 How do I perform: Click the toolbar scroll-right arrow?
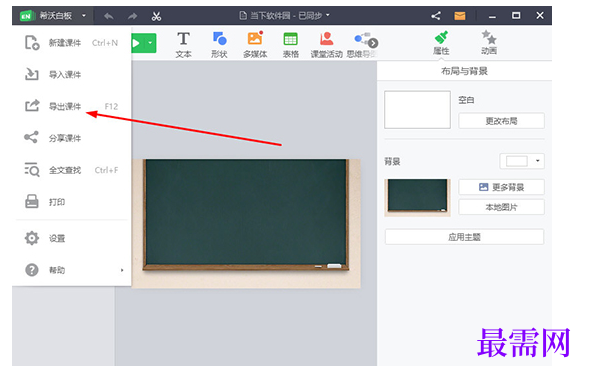(x=373, y=43)
